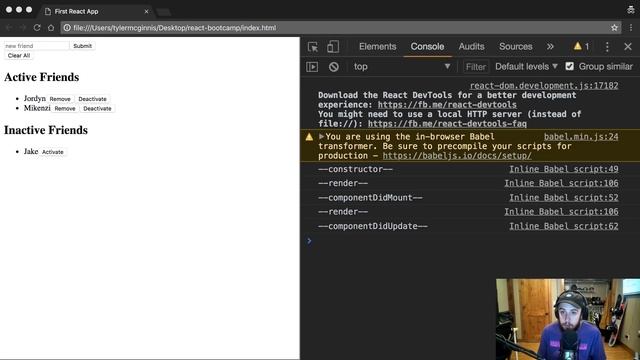Open the Default levels dropdown
This screenshot has height=360, width=640.
pos(526,67)
